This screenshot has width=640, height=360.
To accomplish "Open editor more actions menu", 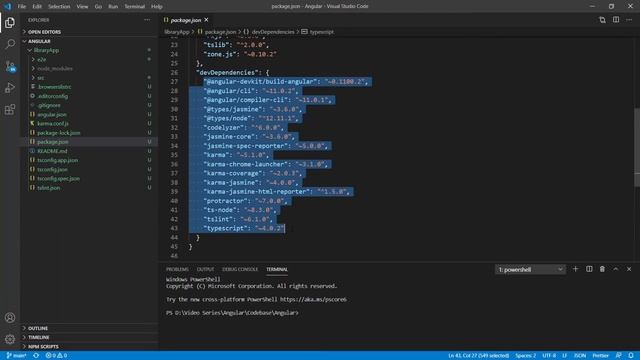I will [x=629, y=20].
